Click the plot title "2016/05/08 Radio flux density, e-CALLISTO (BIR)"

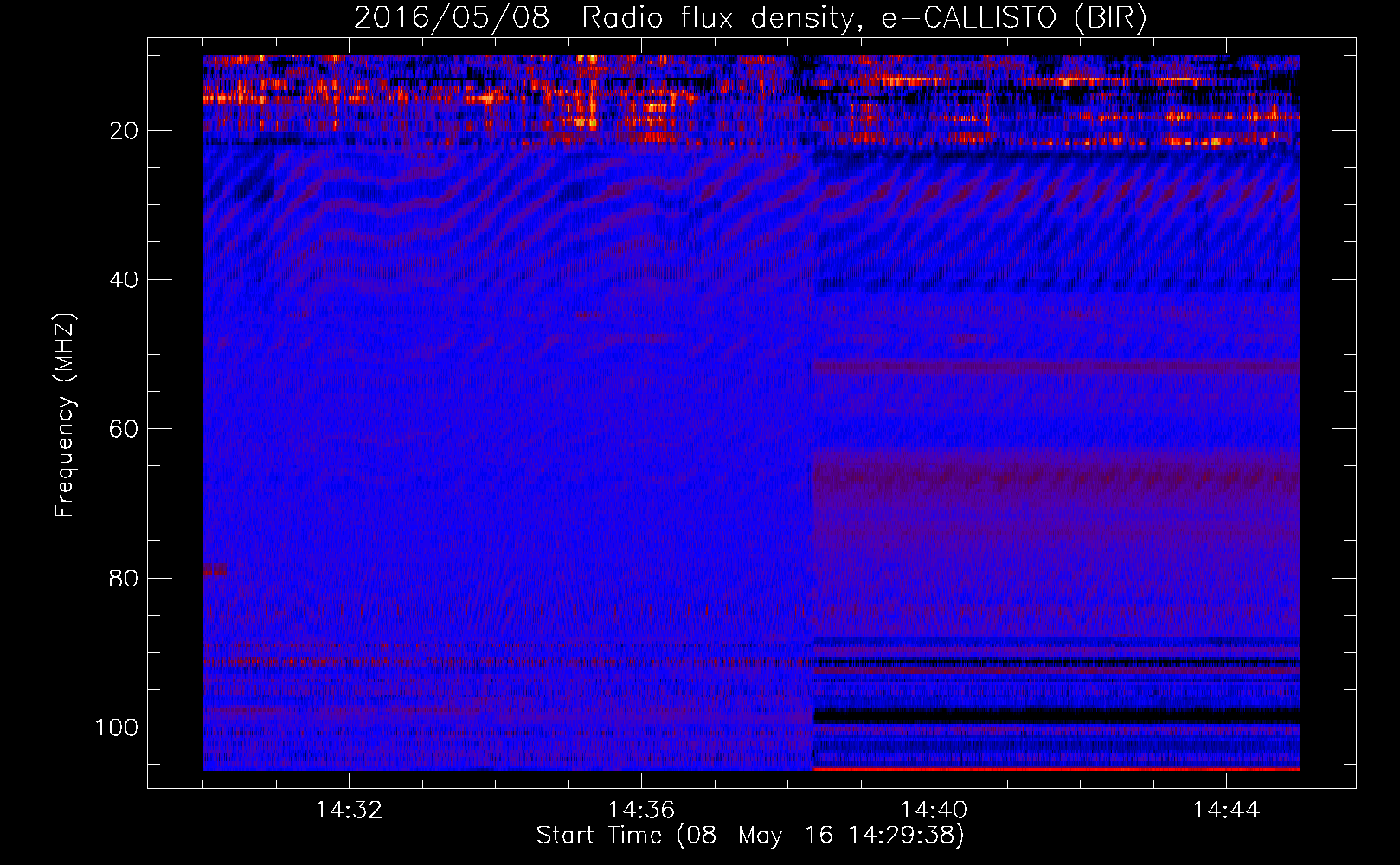point(750,17)
